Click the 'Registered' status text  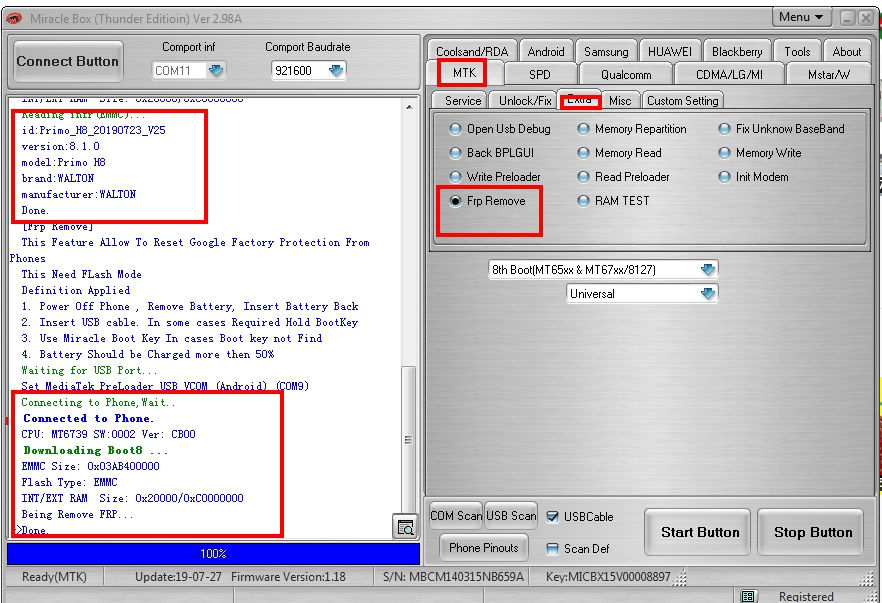[x=806, y=597]
